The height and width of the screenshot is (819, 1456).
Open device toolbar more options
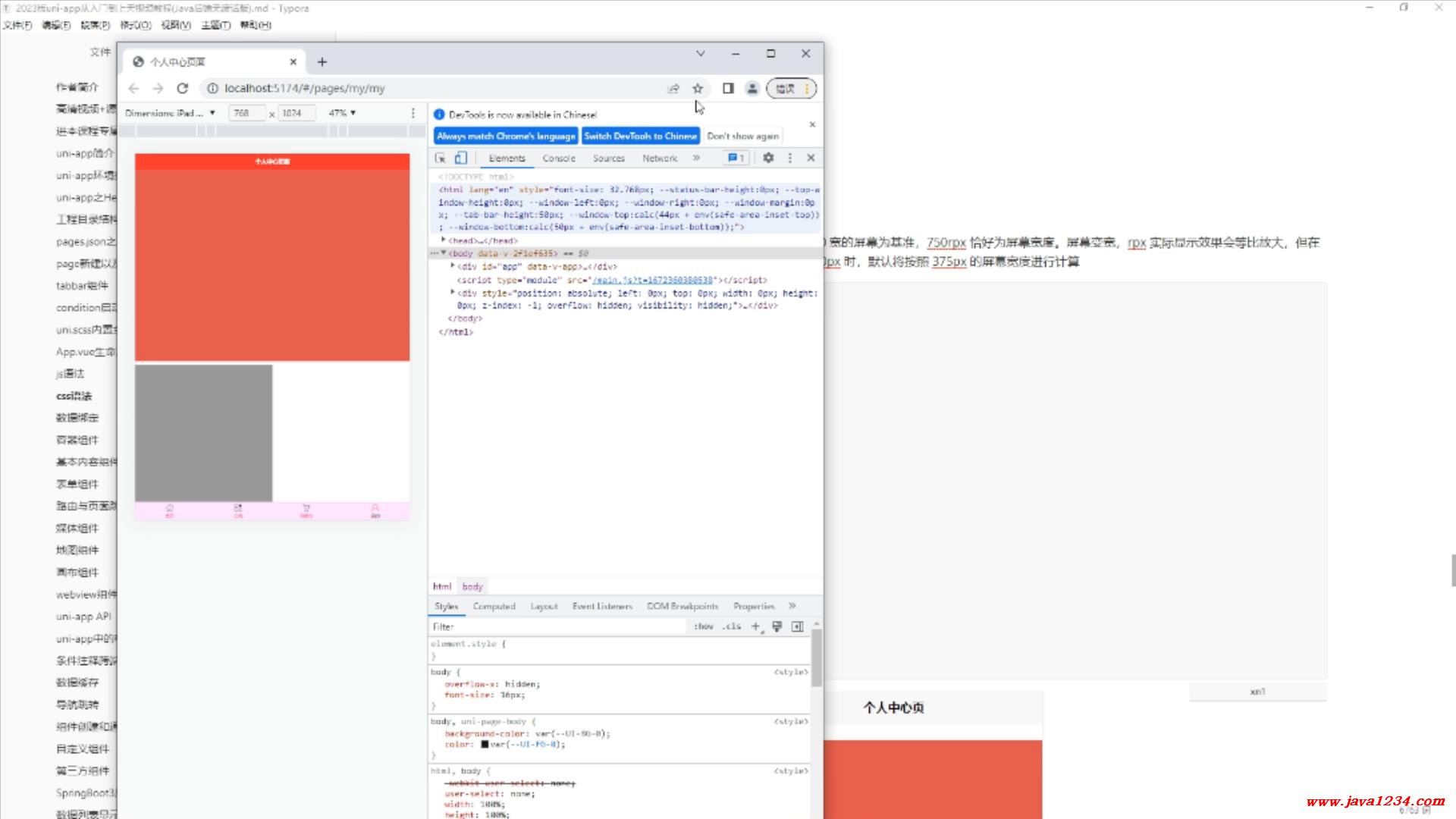pos(413,113)
